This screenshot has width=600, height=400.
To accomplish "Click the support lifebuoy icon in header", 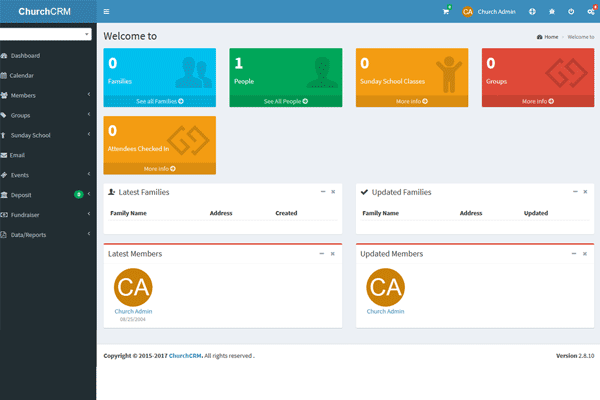I will tap(532, 11).
